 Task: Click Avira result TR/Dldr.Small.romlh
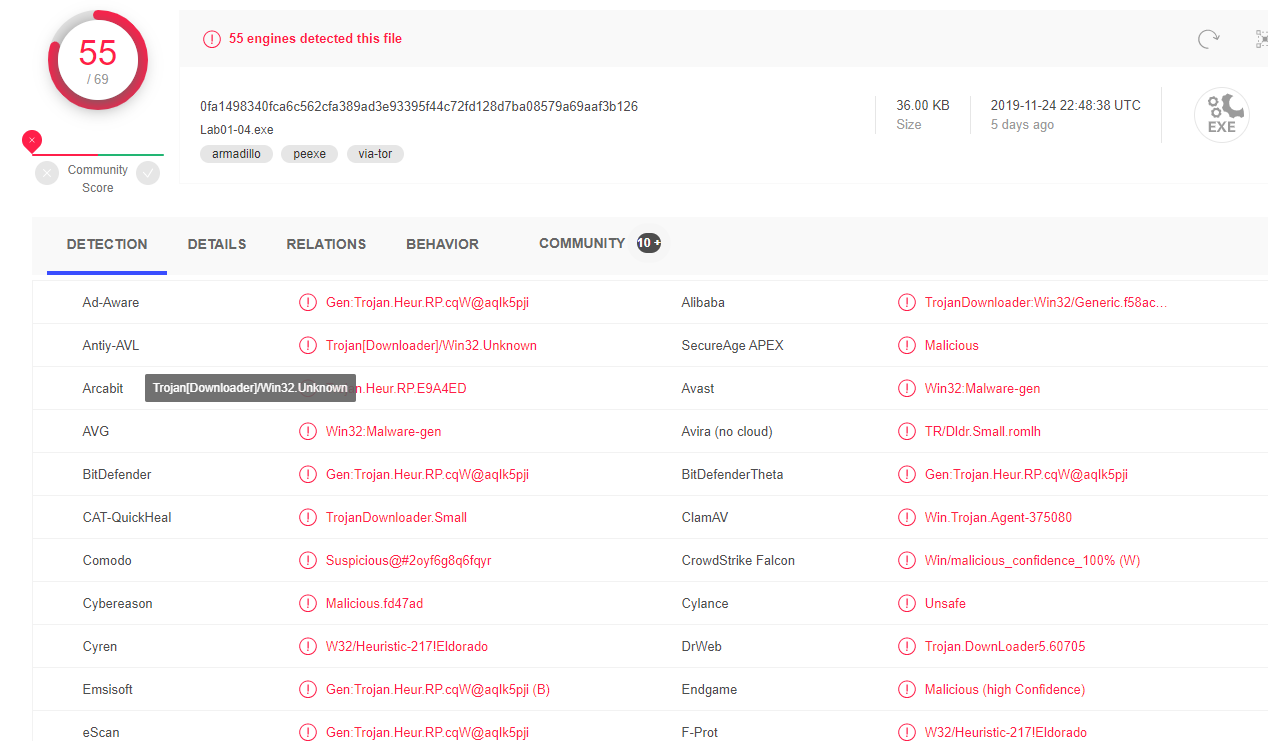tap(983, 431)
